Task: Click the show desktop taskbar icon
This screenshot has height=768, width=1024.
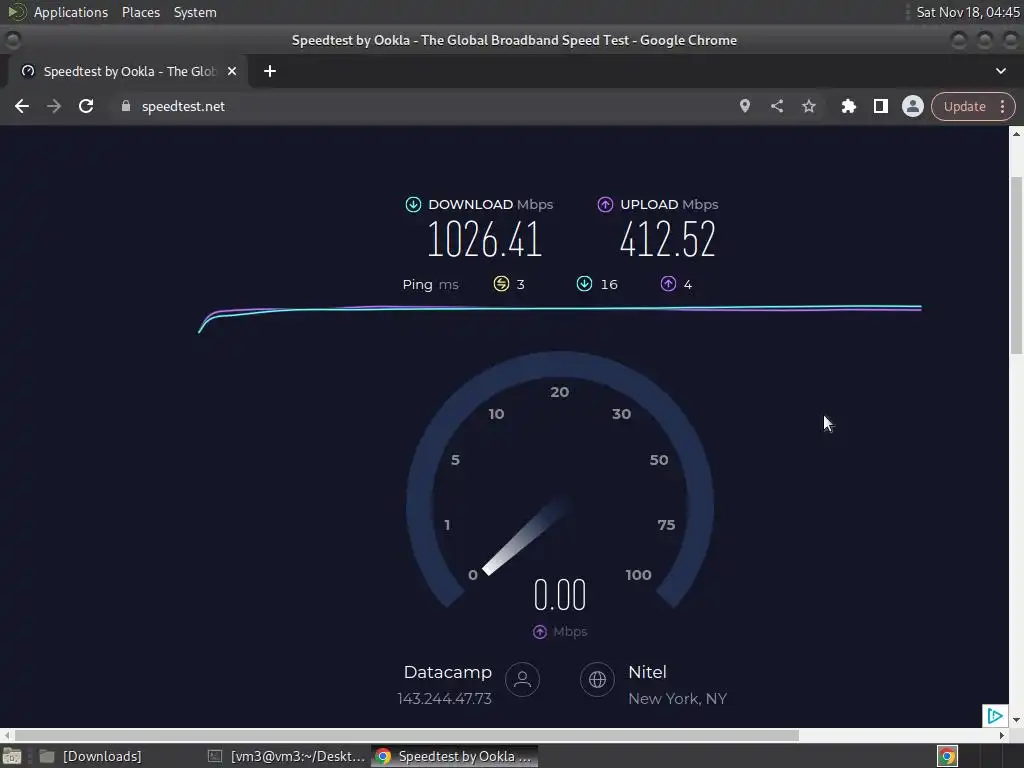Action: pos(12,756)
